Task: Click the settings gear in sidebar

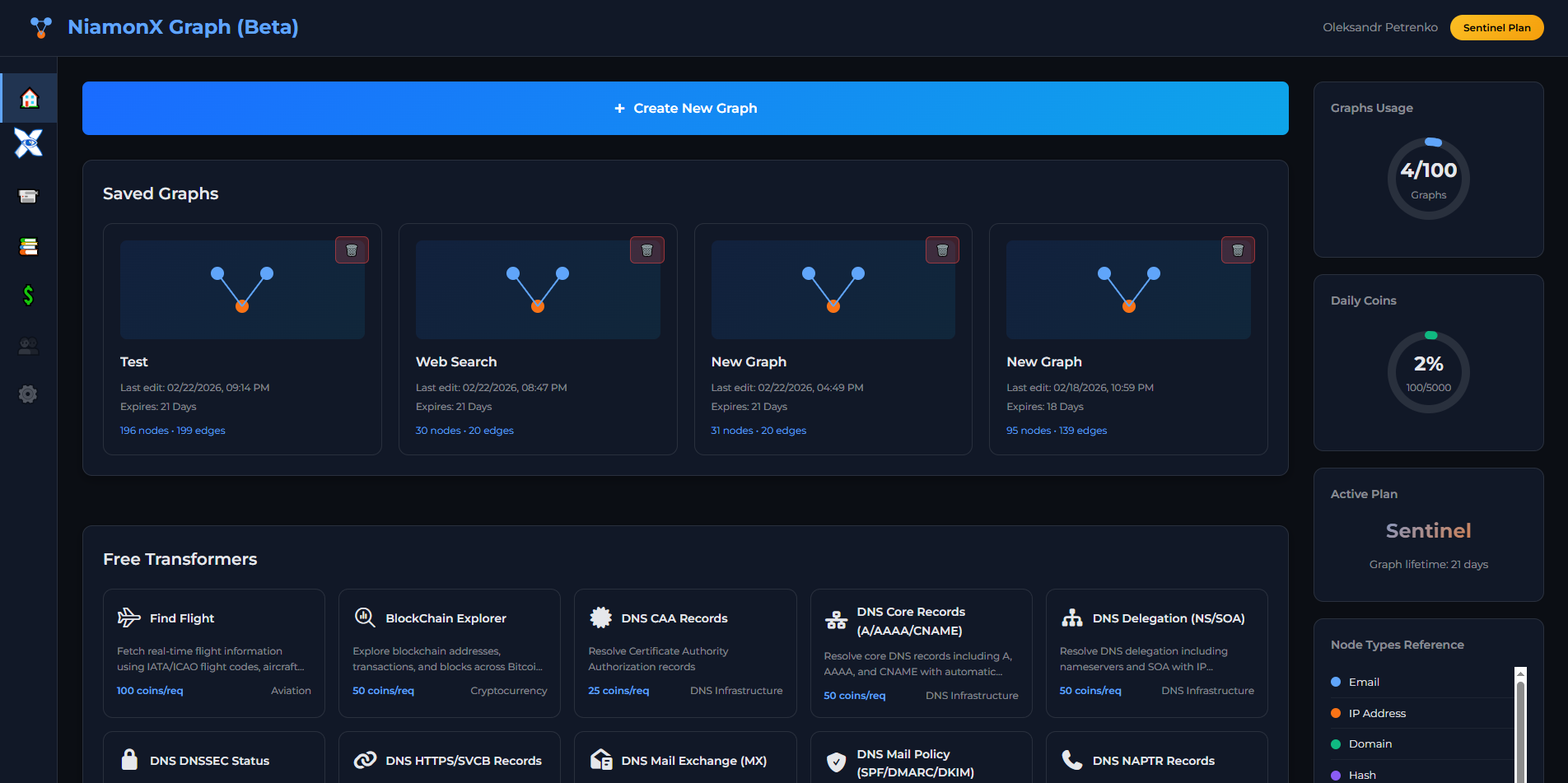Action: (29, 394)
